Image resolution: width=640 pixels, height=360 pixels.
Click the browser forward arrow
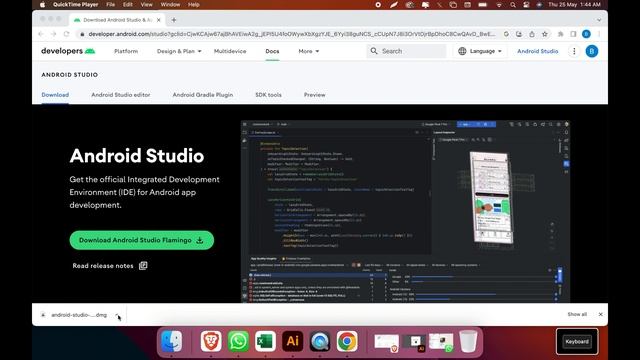click(x=53, y=34)
